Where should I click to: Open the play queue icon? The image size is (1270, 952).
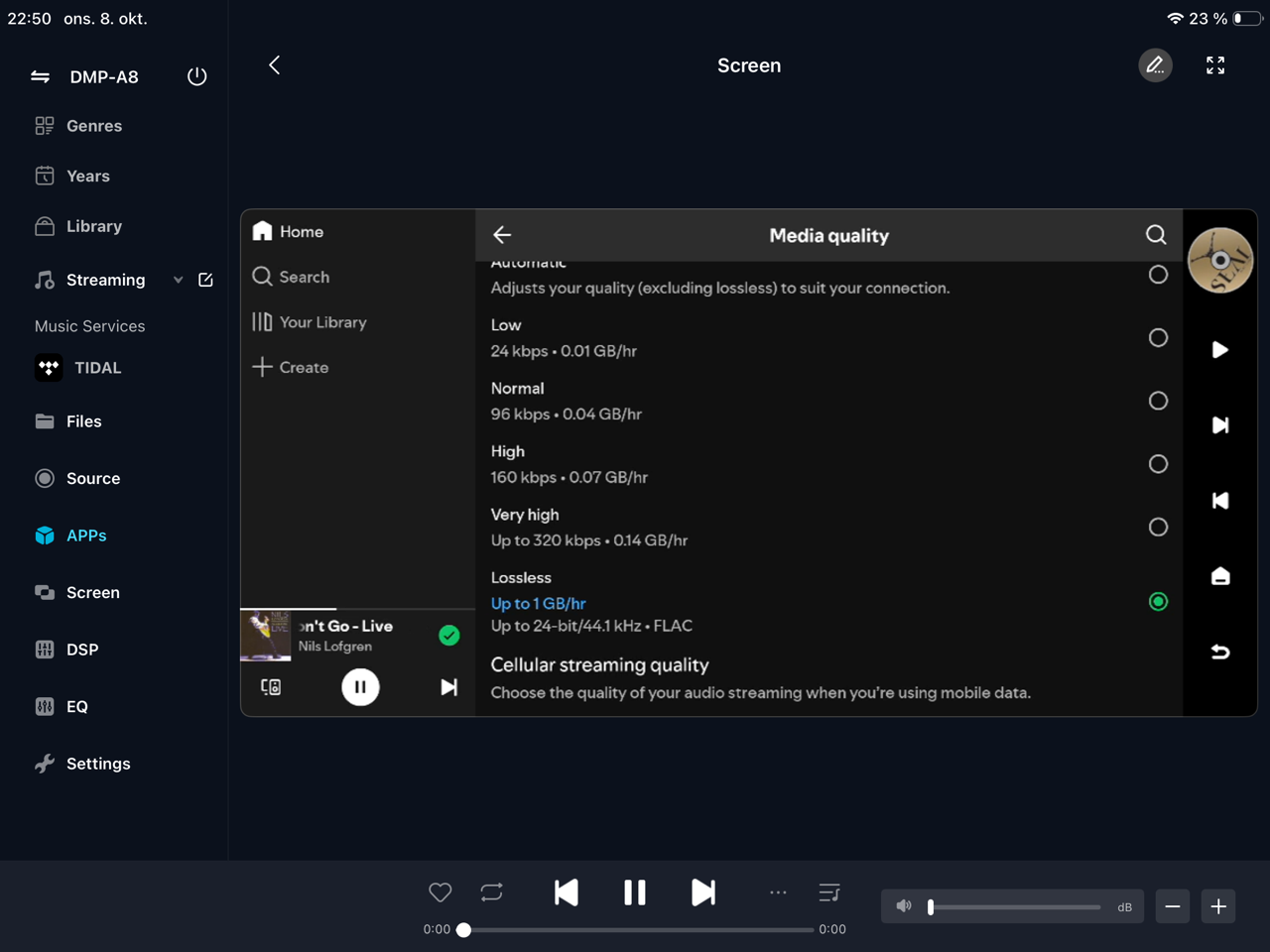(x=829, y=892)
